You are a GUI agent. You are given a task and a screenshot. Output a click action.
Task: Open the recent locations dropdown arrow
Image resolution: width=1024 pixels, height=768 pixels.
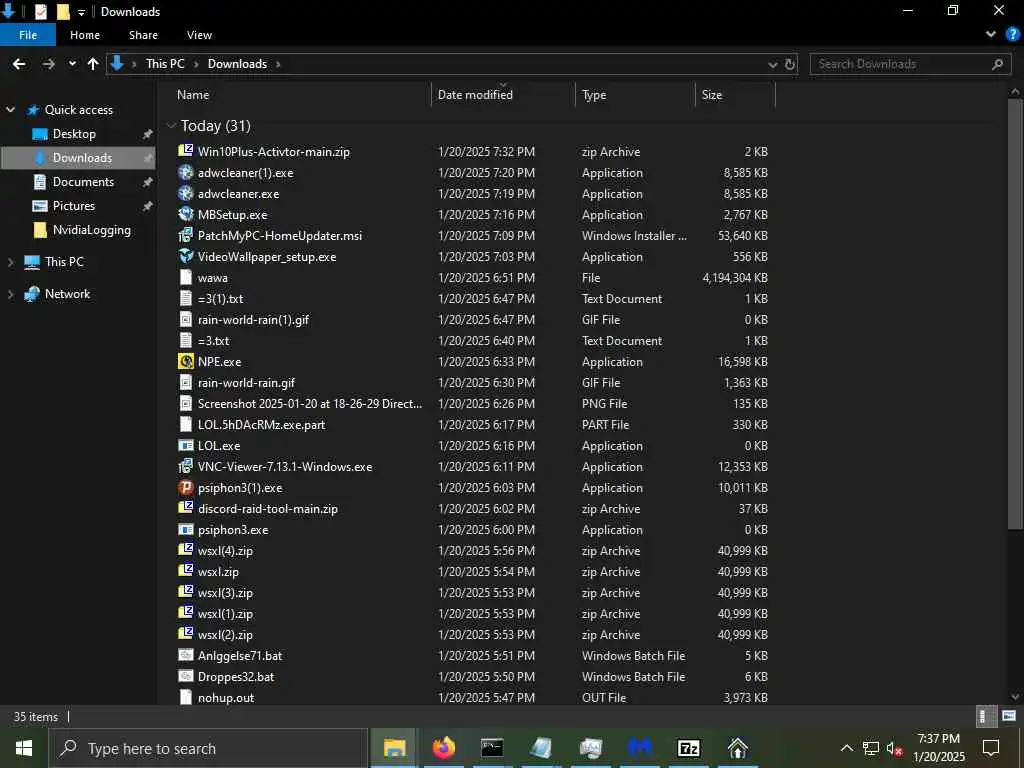72,64
